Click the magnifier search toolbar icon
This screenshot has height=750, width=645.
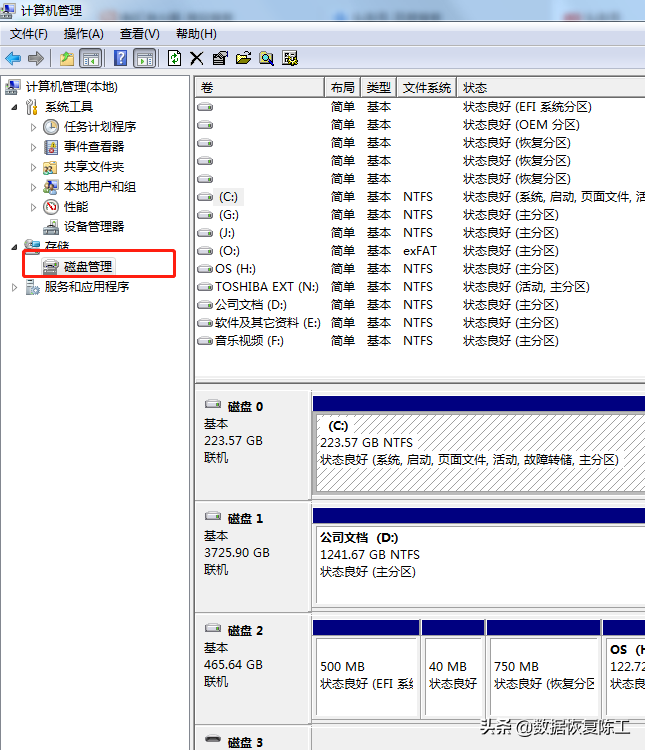pyautogui.click(x=267, y=58)
